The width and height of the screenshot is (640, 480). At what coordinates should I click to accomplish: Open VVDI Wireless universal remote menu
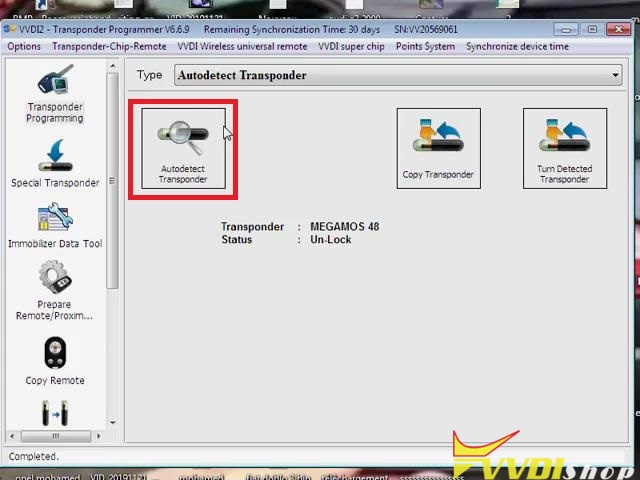click(242, 47)
